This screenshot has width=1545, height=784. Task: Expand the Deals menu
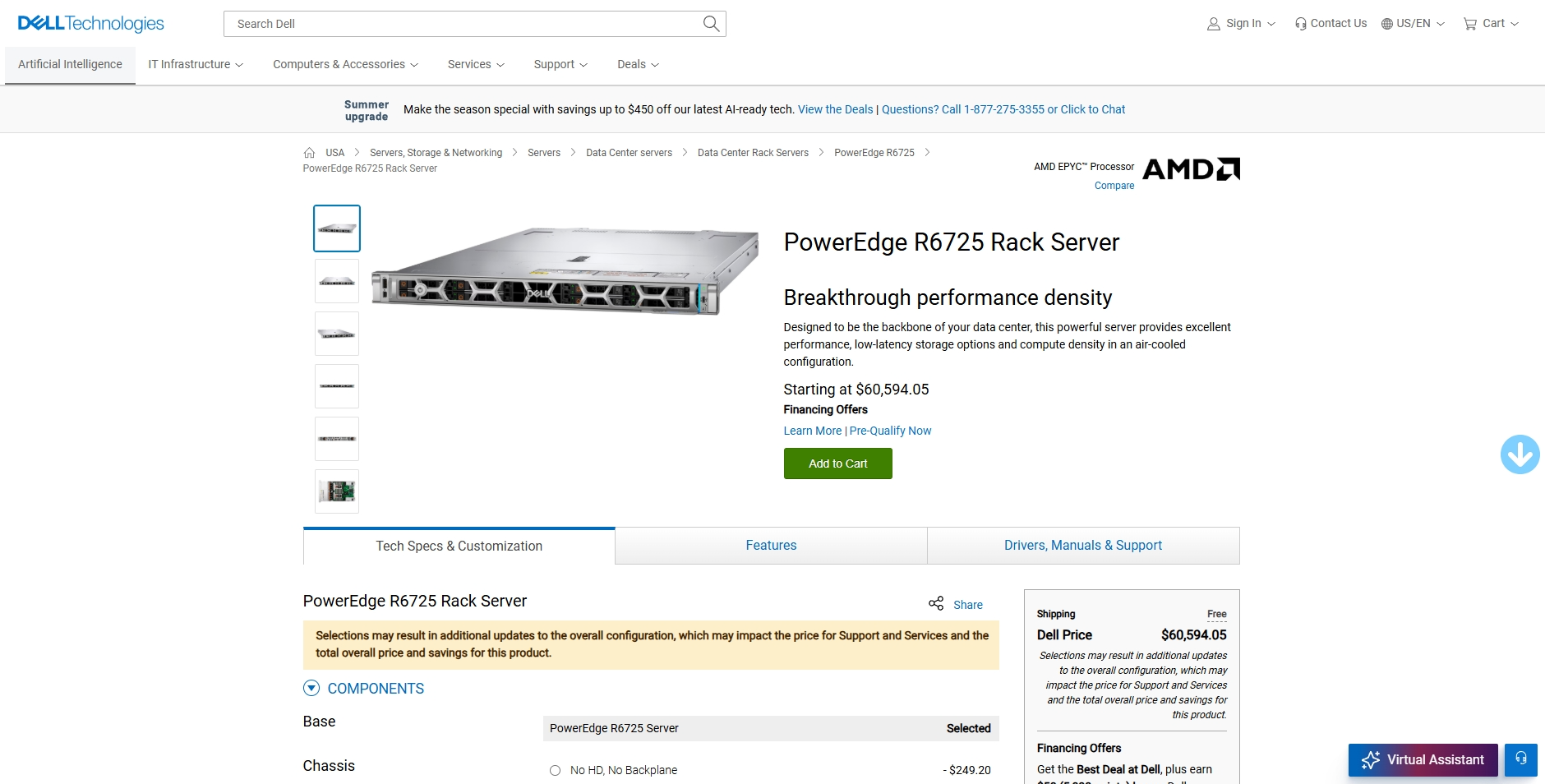638,64
